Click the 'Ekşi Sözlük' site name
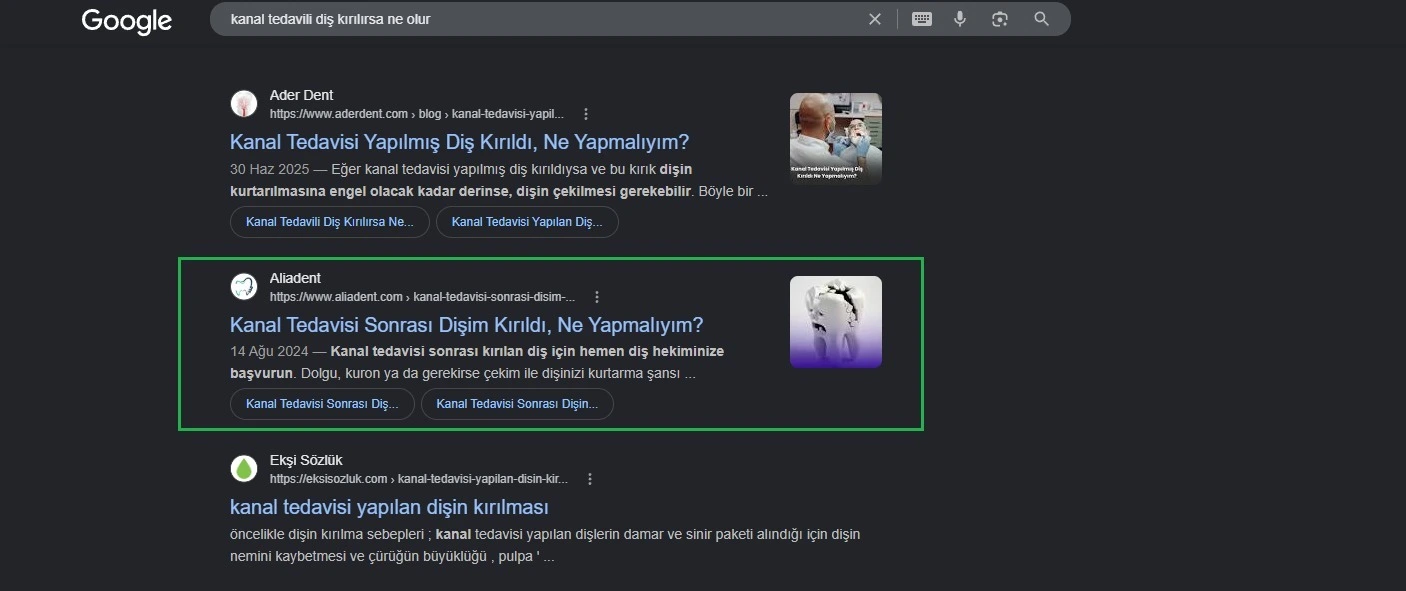 (x=306, y=460)
